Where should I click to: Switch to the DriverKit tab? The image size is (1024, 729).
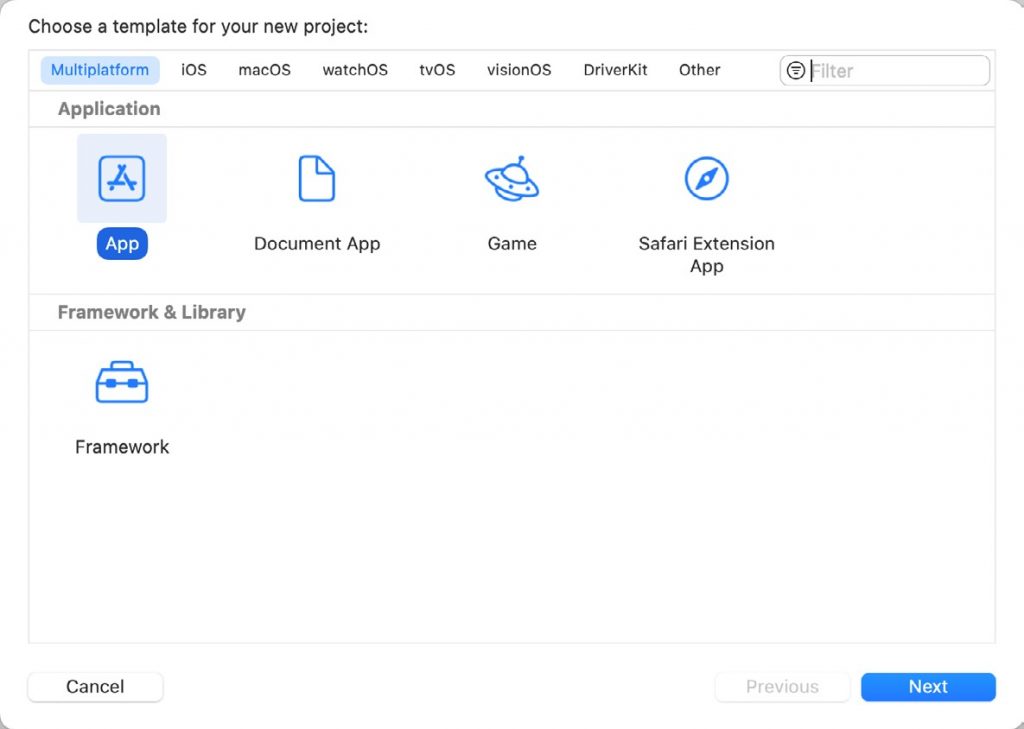point(615,70)
